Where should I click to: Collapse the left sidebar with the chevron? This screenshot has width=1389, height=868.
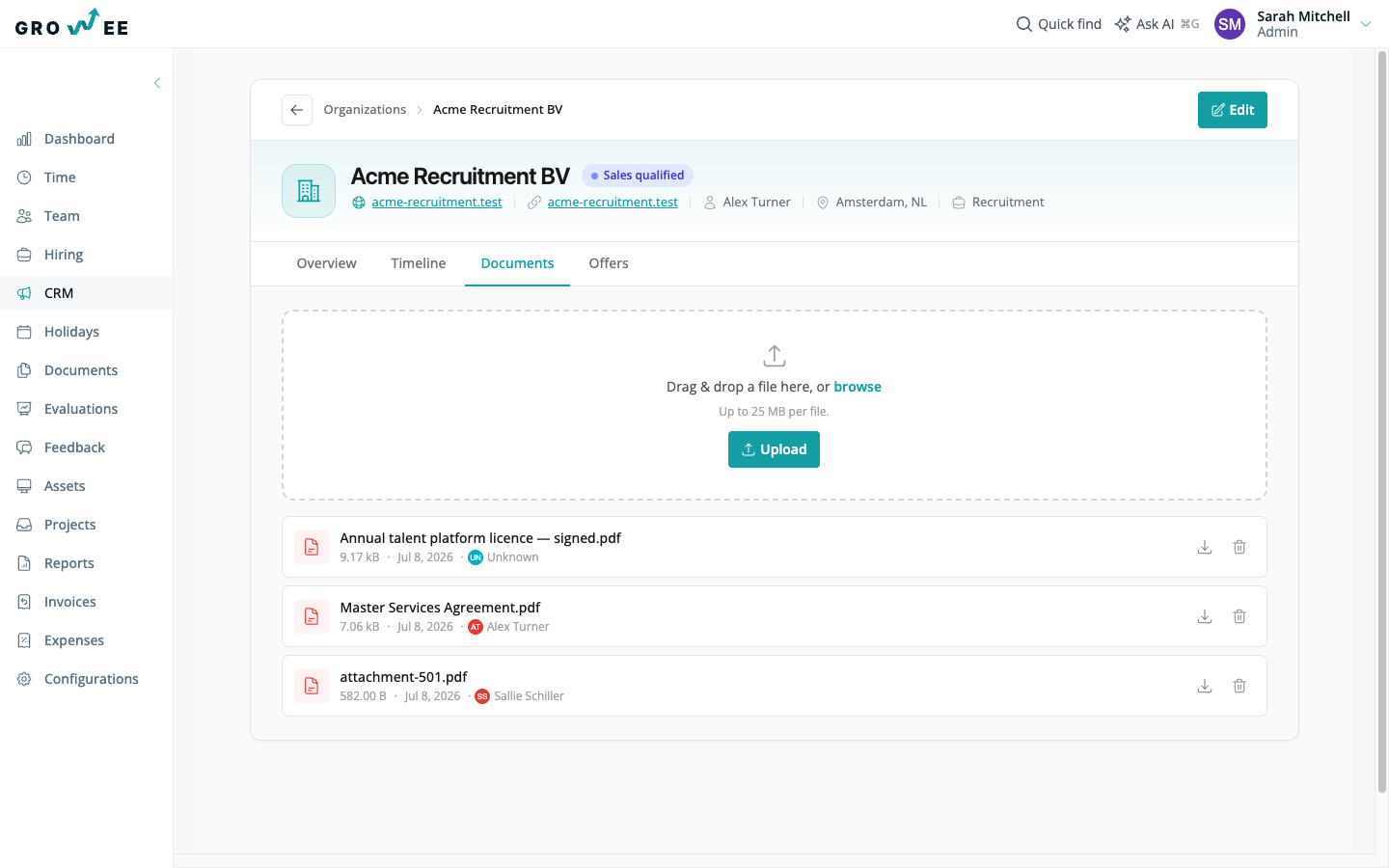click(157, 83)
